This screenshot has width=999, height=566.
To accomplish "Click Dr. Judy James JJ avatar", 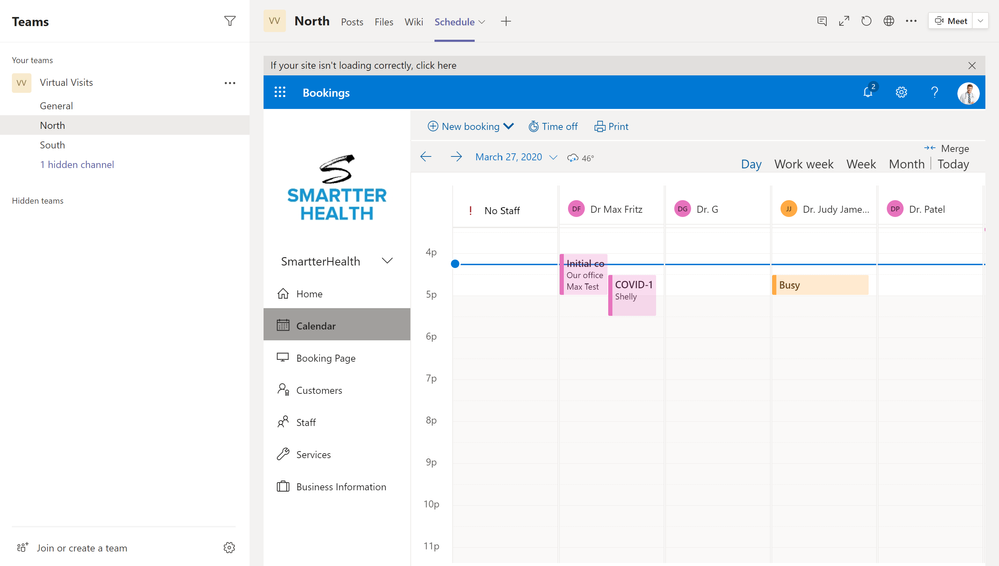I will (x=789, y=209).
